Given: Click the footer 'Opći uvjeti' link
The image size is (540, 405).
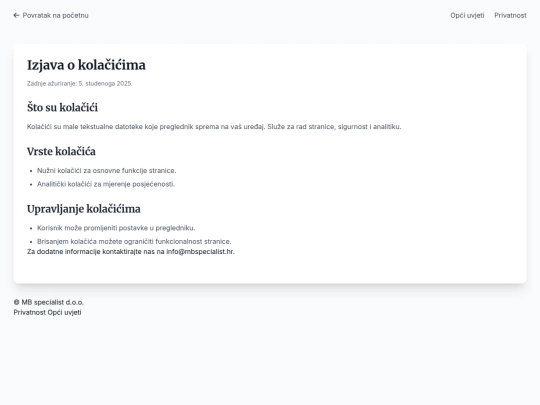Looking at the screenshot, I should click(x=64, y=312).
